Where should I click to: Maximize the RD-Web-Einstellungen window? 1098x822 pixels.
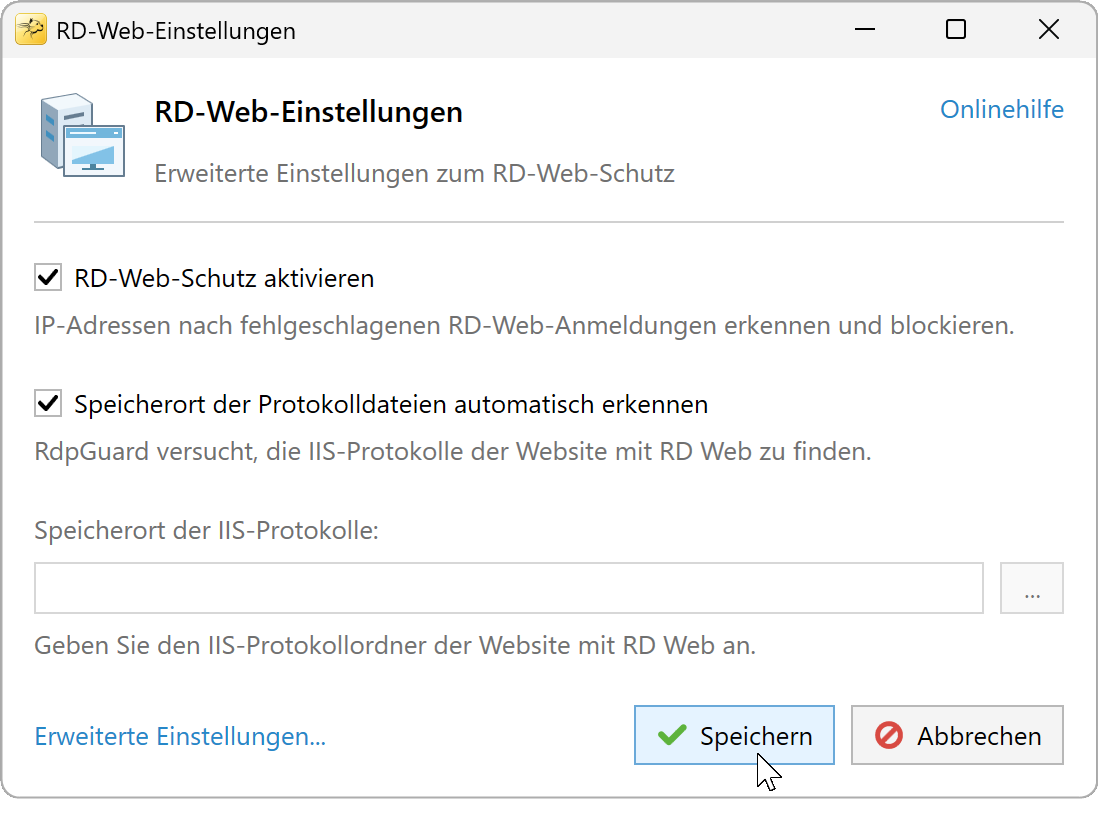(x=956, y=29)
